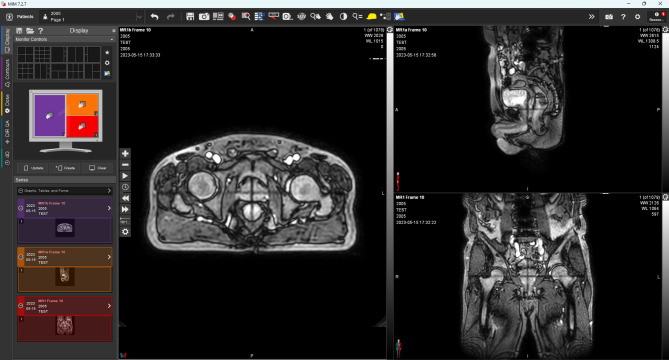Toggle the circle on the purple series header
Screen dimensions: 669x360
20,208
